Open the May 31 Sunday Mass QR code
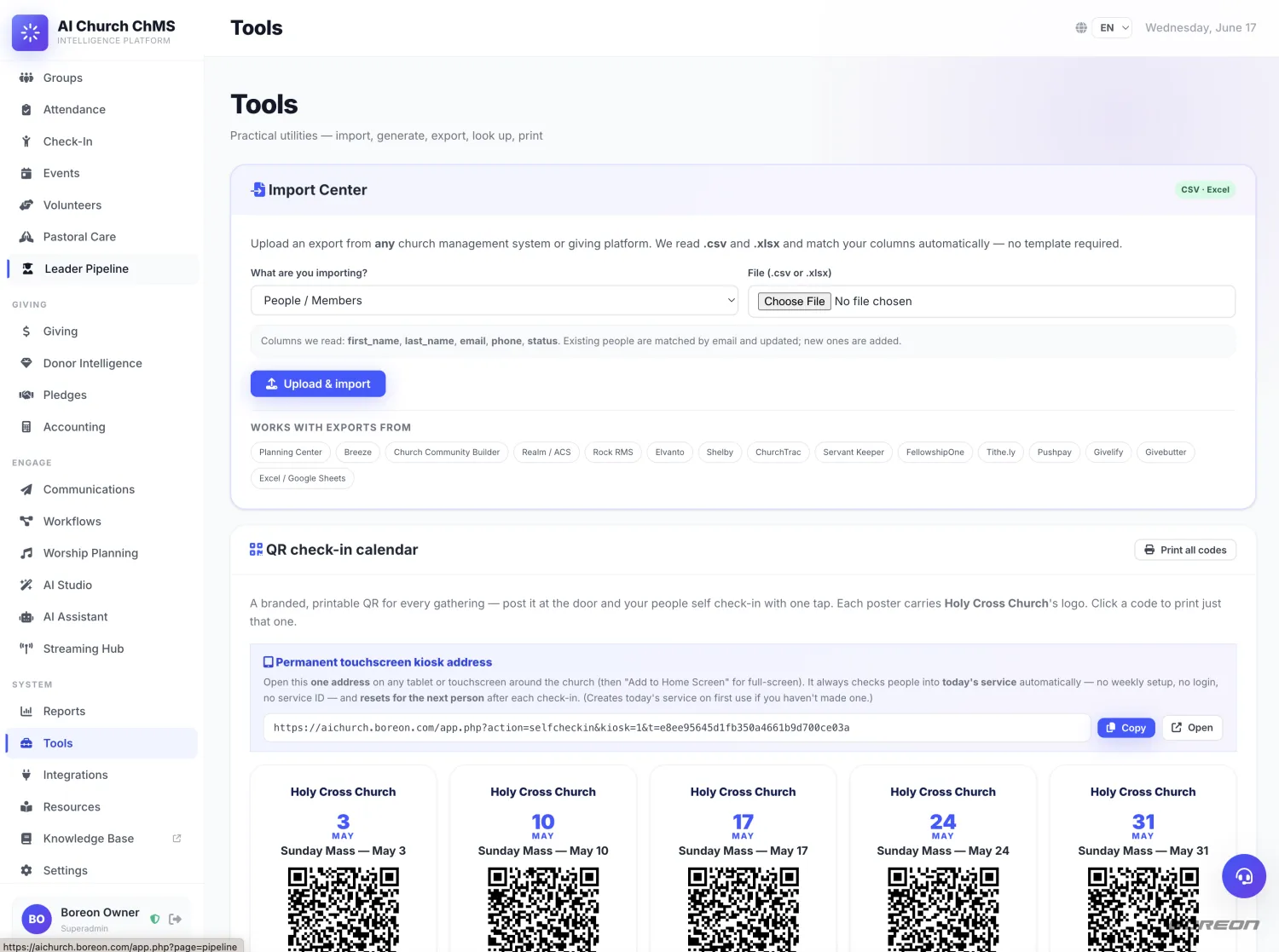 pos(1143,909)
